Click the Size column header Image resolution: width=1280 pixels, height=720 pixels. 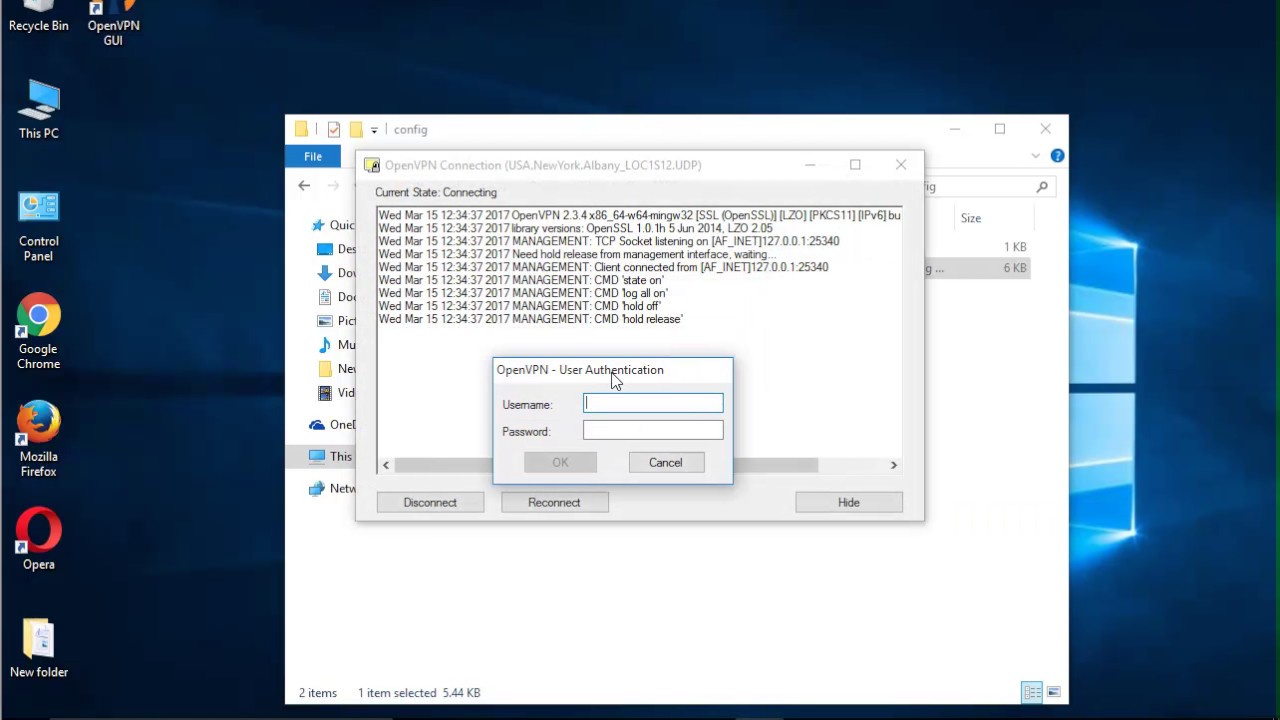pyautogui.click(x=971, y=218)
